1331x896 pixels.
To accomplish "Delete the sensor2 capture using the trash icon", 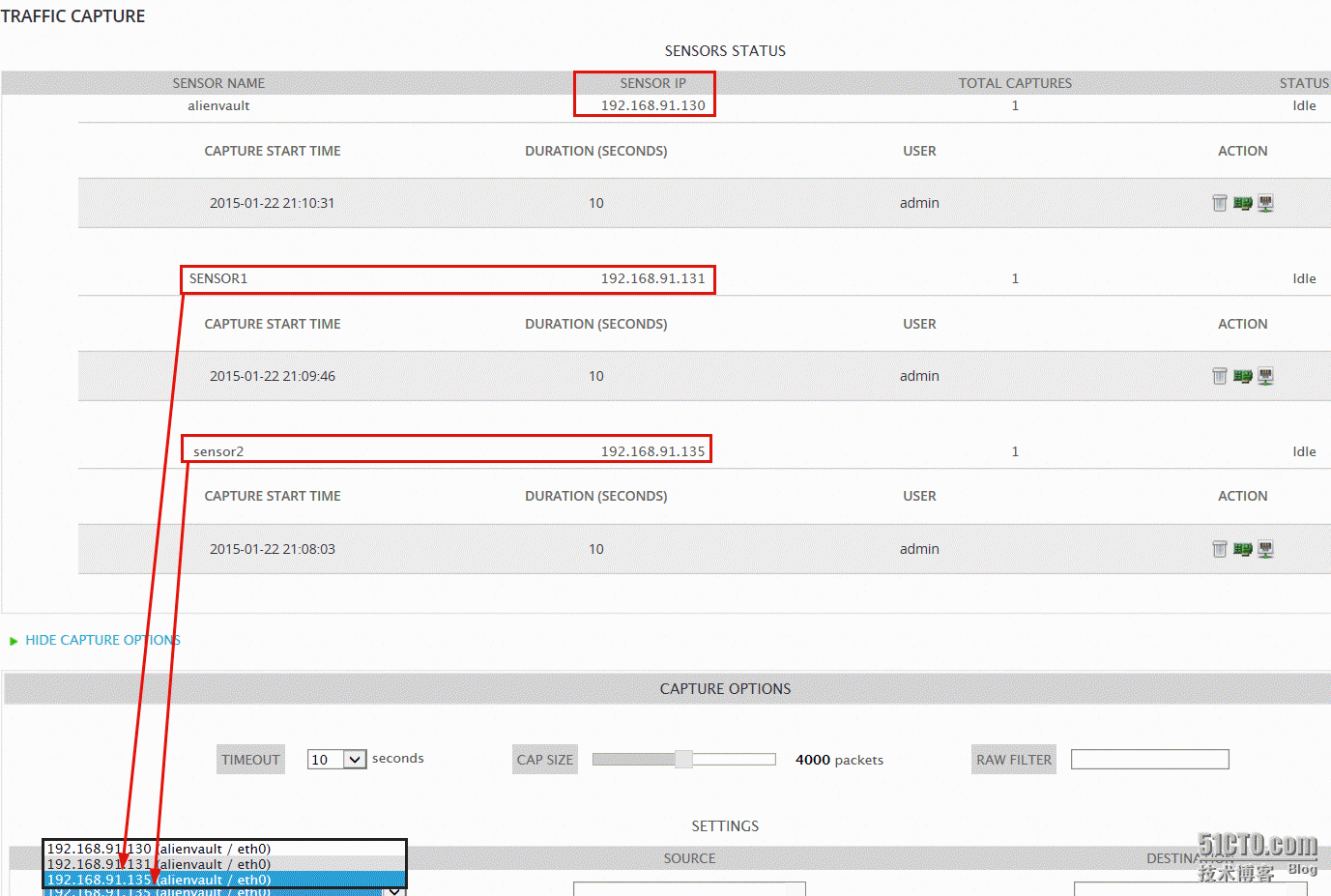I will [x=1219, y=549].
